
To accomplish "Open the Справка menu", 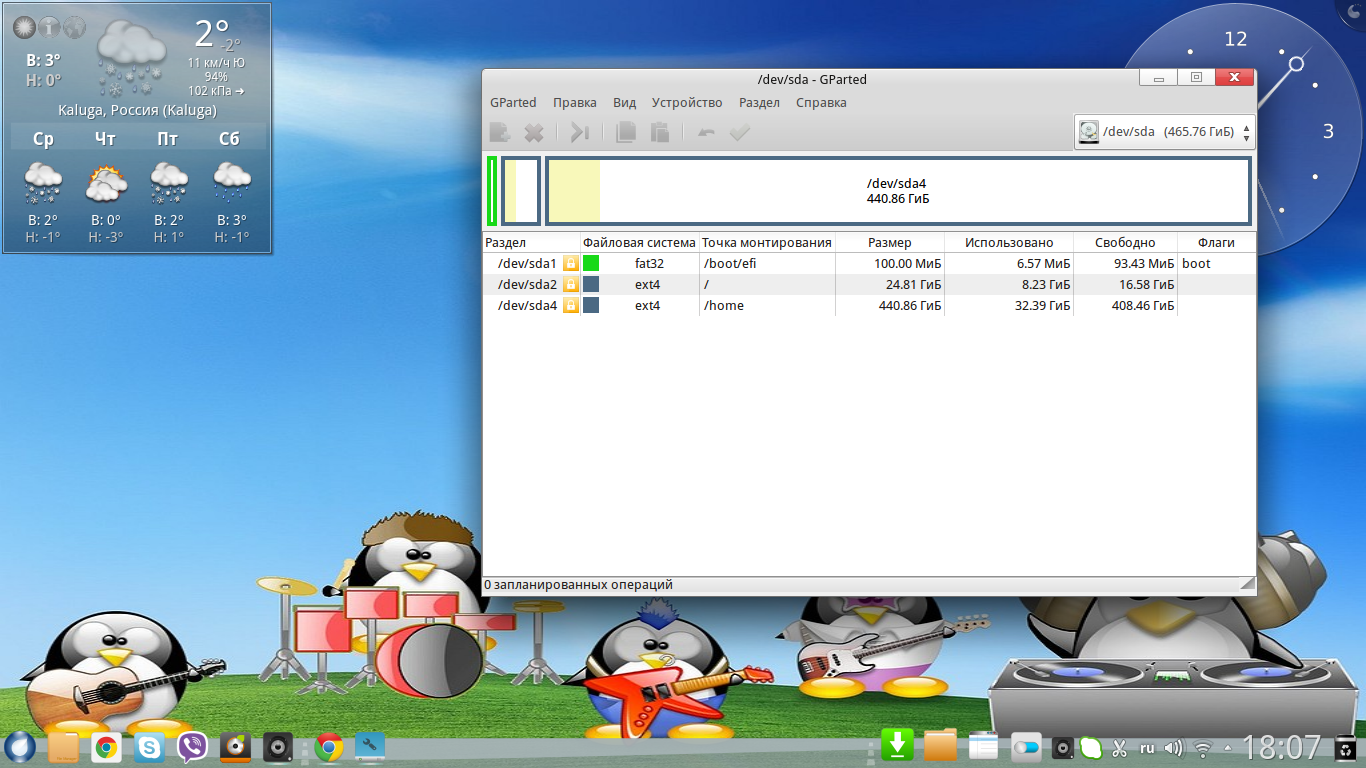I will click(822, 102).
